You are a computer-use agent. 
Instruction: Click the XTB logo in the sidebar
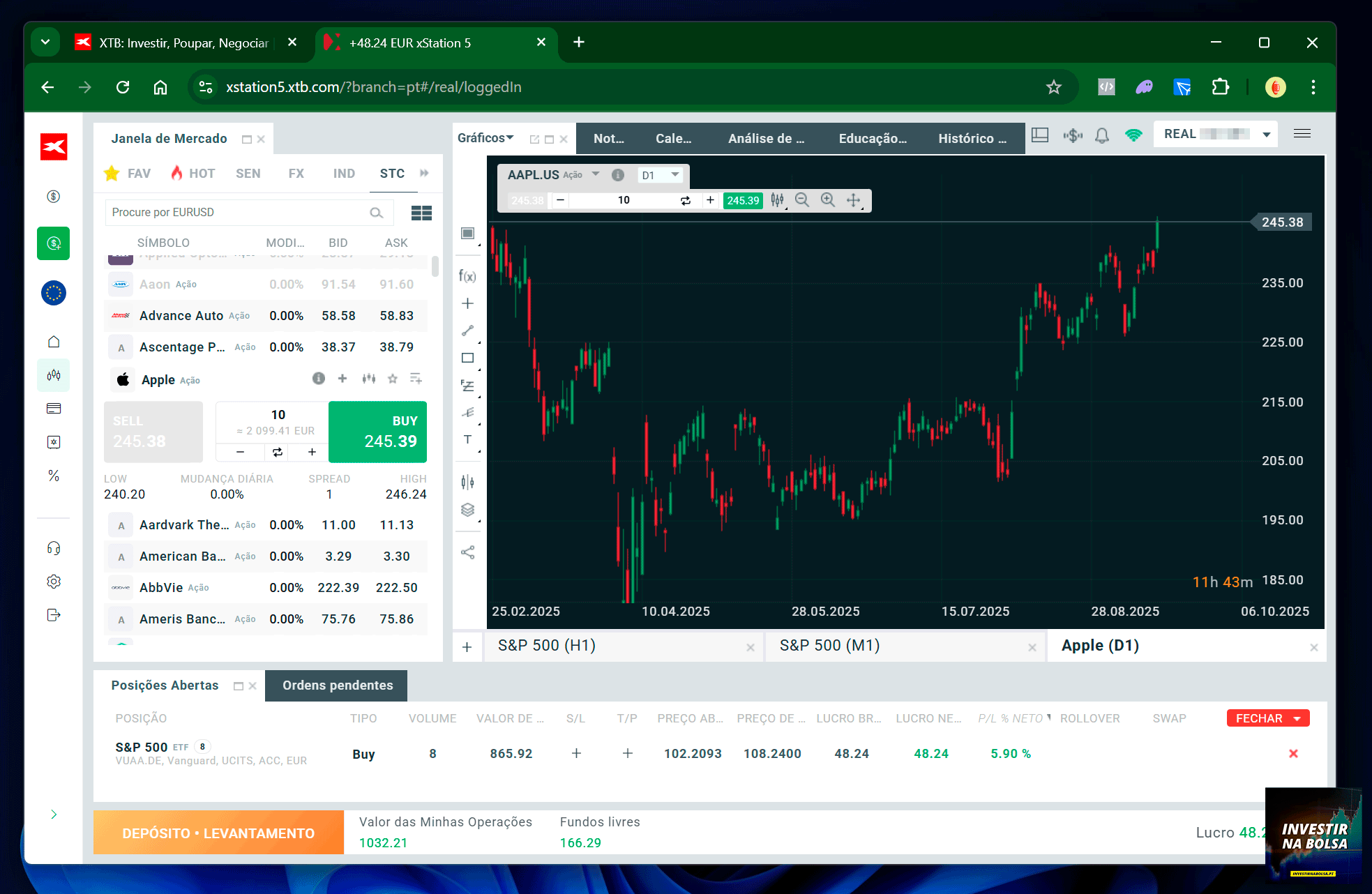(x=54, y=146)
